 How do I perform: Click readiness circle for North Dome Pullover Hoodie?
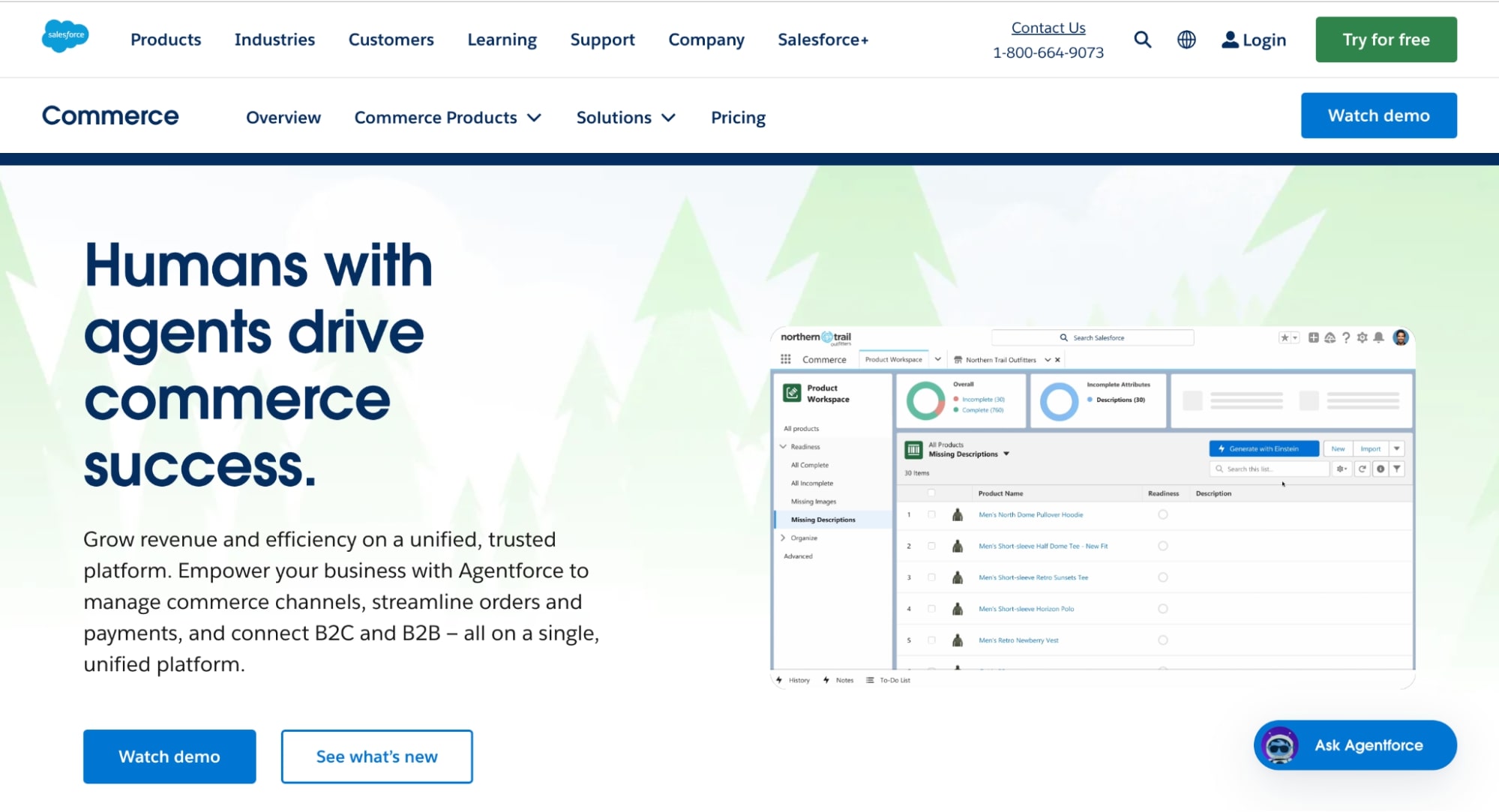1163,514
